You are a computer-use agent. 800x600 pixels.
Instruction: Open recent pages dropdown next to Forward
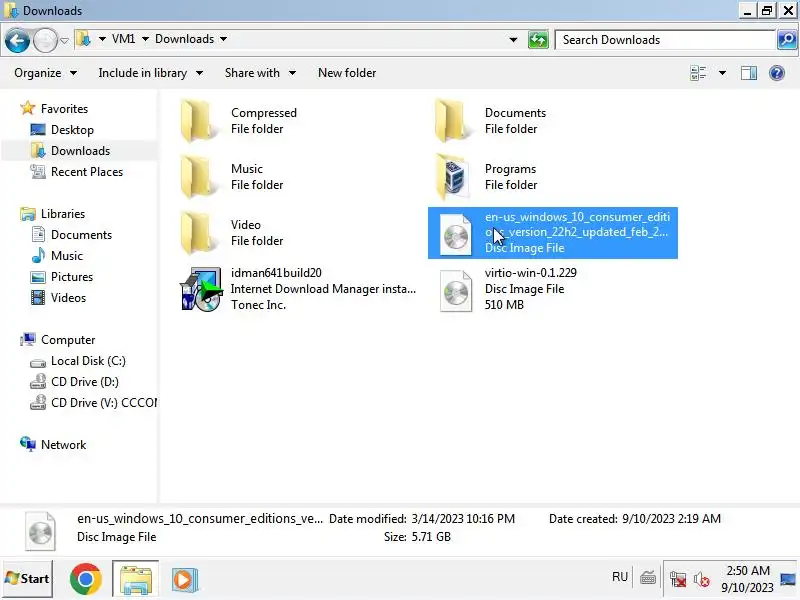(x=64, y=40)
